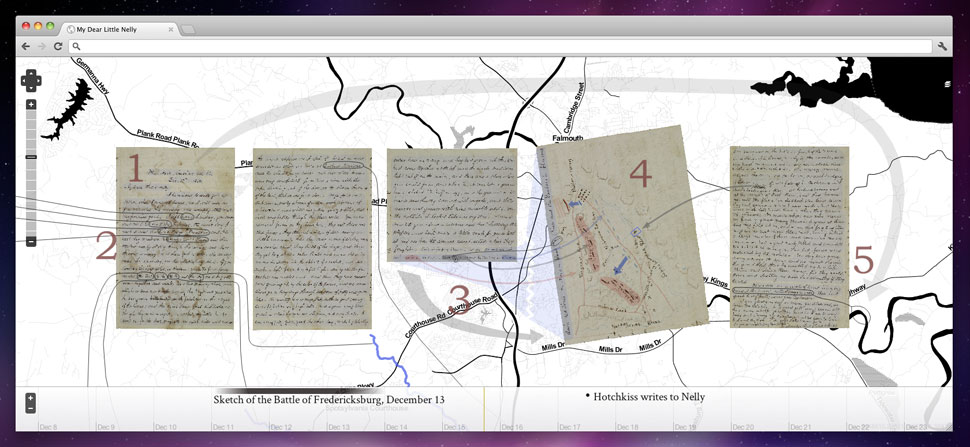
Task: Close the My Dear Little Nelly tab
Action: [x=171, y=29]
